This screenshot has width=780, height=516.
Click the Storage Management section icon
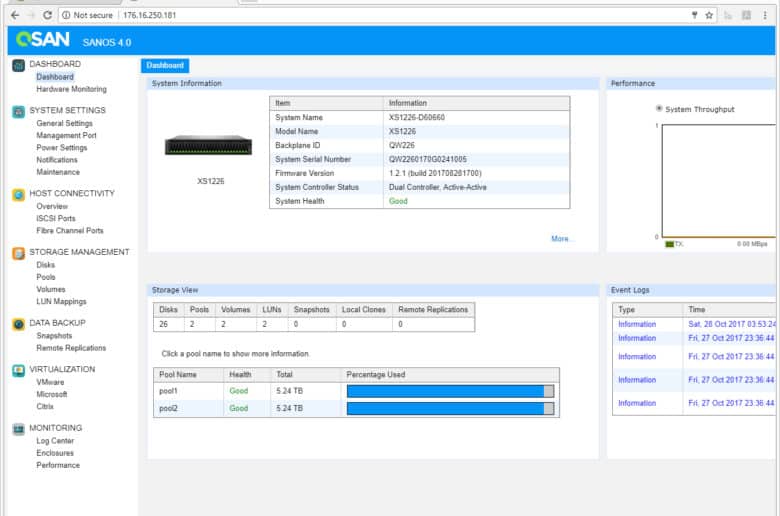click(18, 253)
